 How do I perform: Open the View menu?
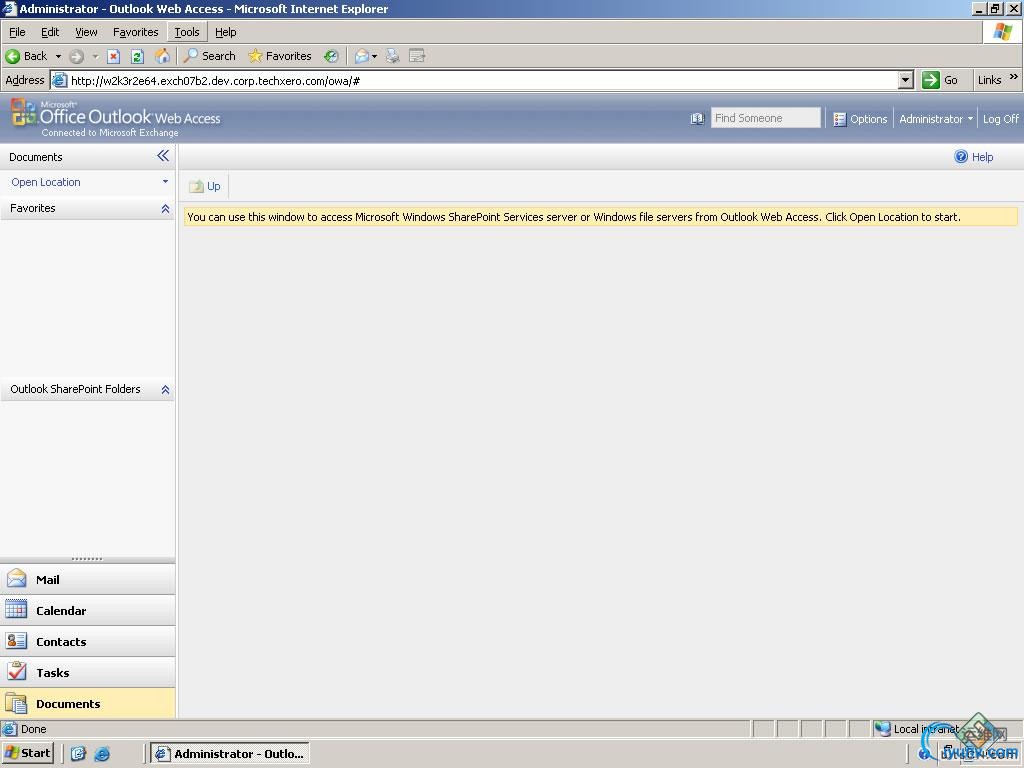point(86,32)
